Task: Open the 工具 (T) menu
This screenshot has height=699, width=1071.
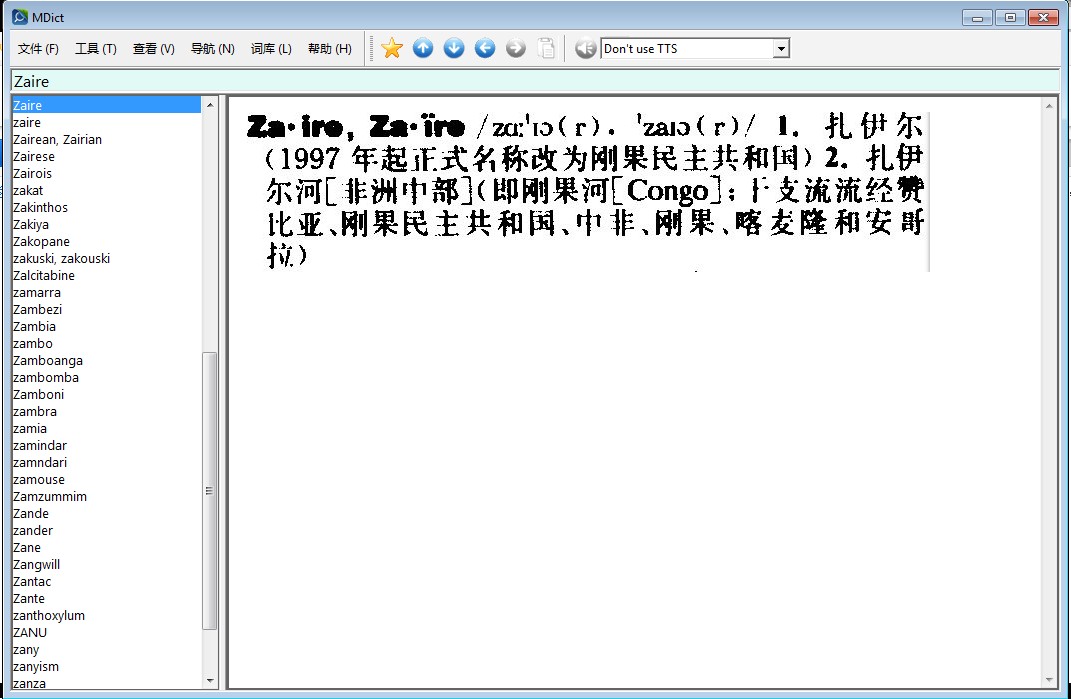Action: pos(96,49)
